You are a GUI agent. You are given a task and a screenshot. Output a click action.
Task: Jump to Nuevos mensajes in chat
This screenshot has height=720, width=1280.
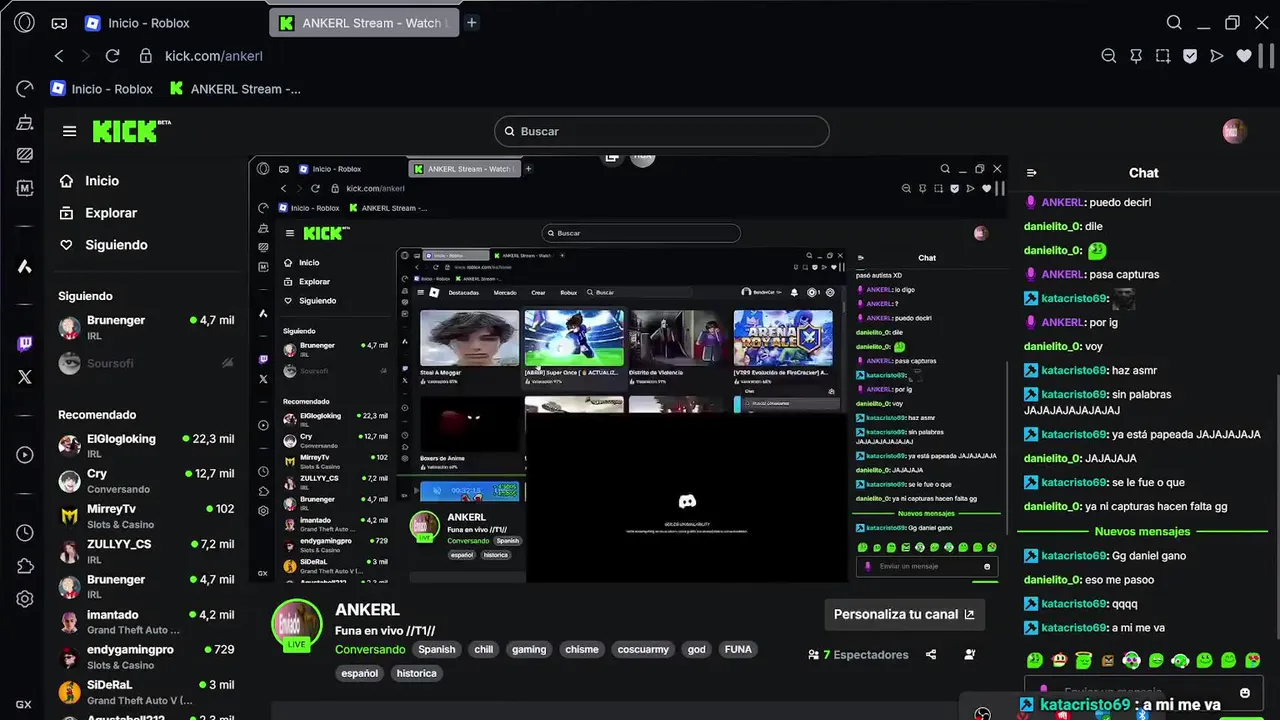point(1142,532)
